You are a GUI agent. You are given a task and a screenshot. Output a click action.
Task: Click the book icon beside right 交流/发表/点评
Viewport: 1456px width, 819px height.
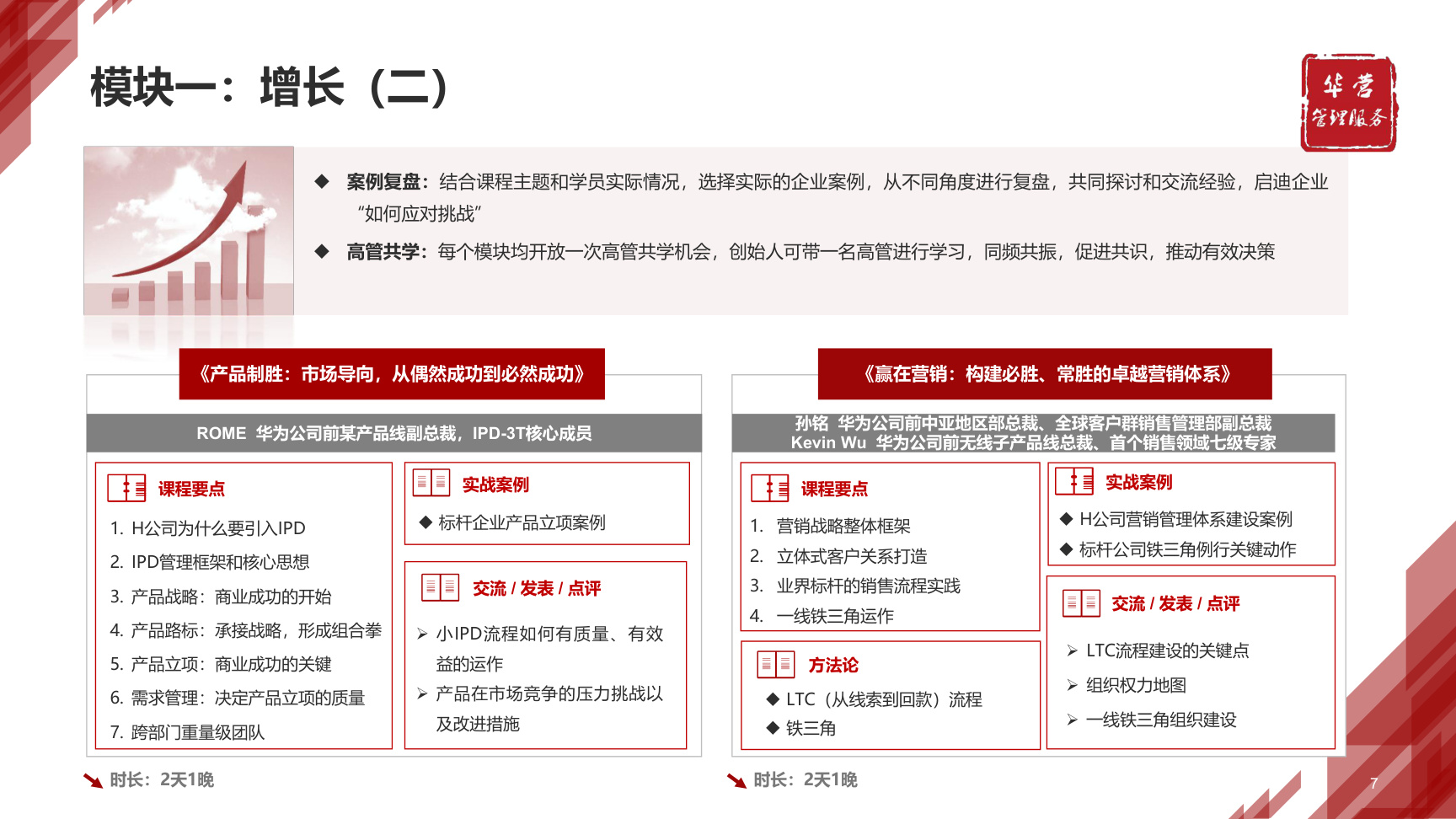coord(1081,602)
